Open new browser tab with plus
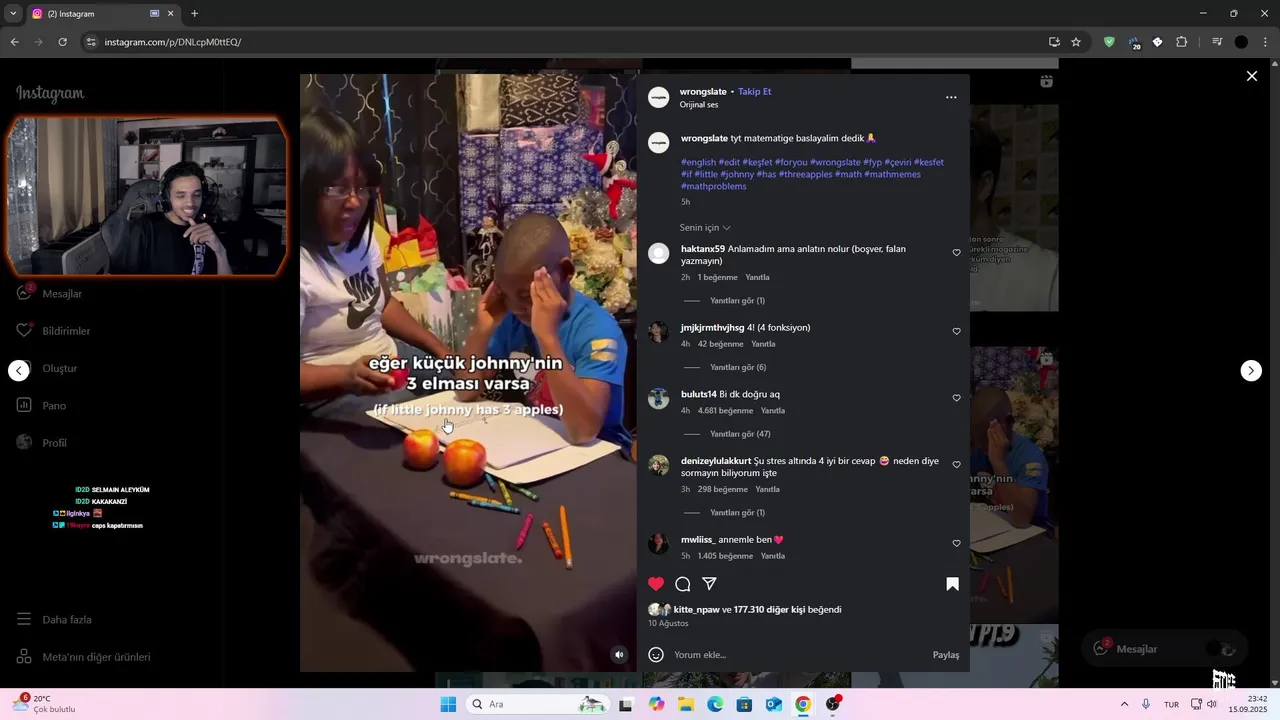The image size is (1280, 720). (195, 14)
